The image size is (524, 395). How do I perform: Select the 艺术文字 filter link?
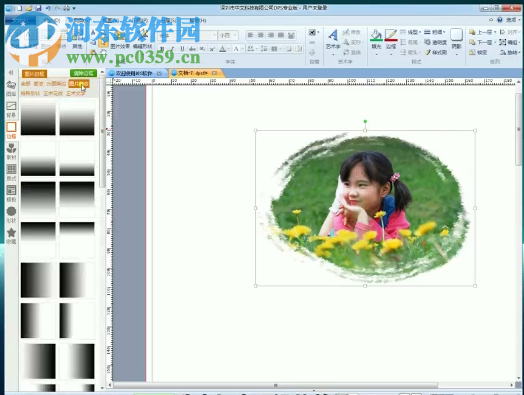[x=76, y=94]
